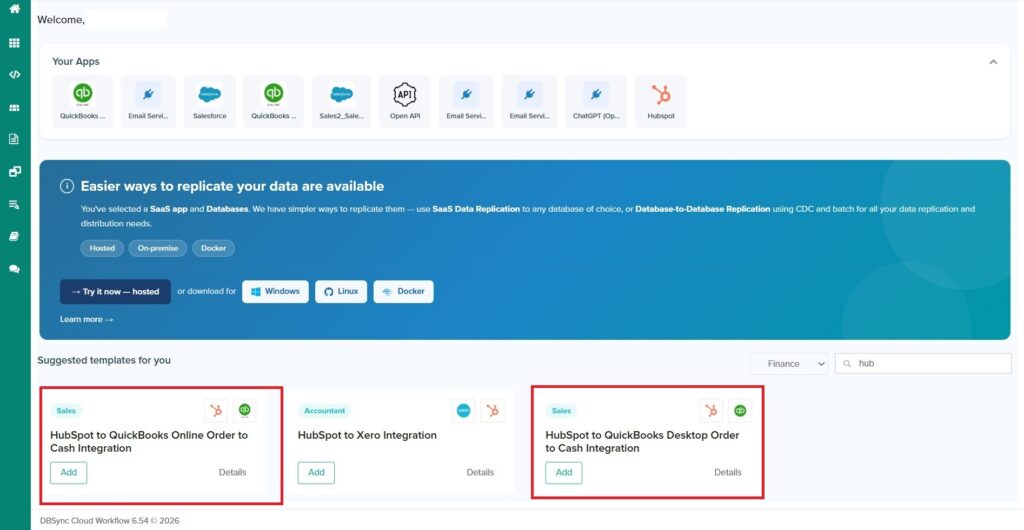Select the On-premise chip
The image size is (1024, 530).
(x=157, y=248)
